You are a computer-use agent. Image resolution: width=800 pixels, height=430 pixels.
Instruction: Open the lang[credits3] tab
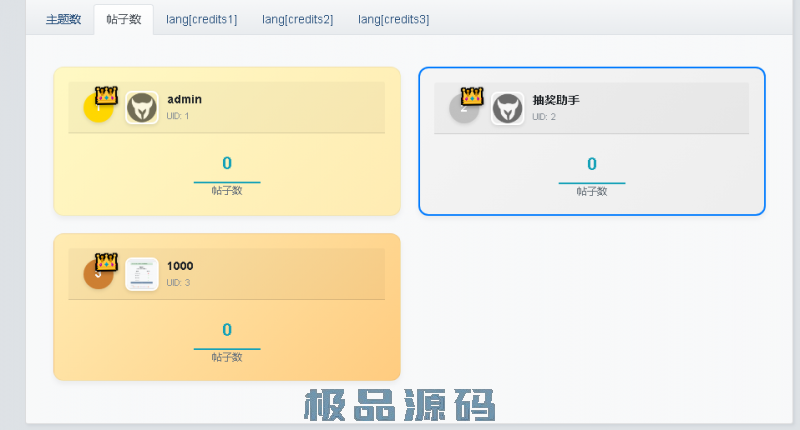tap(393, 19)
